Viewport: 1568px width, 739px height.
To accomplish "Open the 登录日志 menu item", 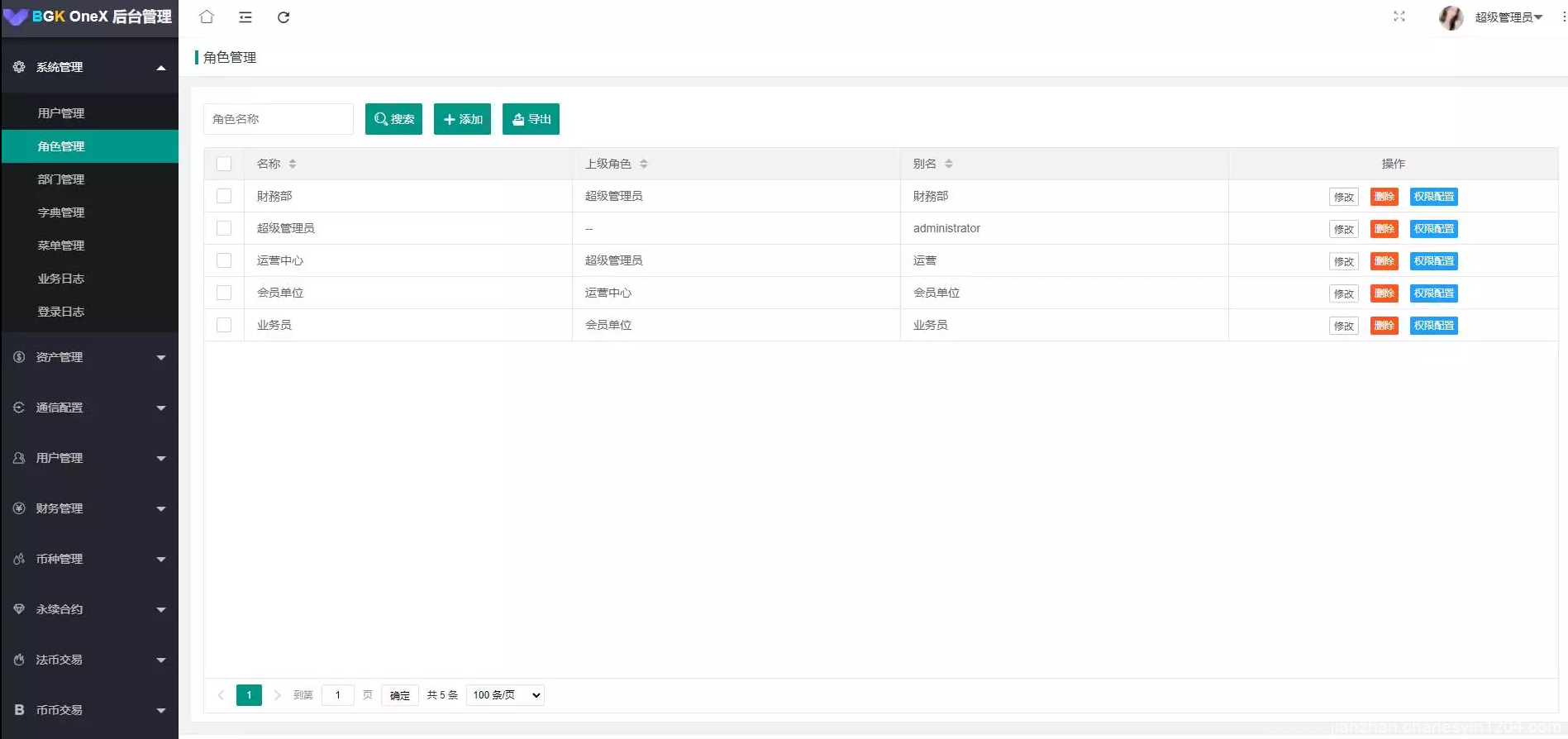I will pos(89,312).
